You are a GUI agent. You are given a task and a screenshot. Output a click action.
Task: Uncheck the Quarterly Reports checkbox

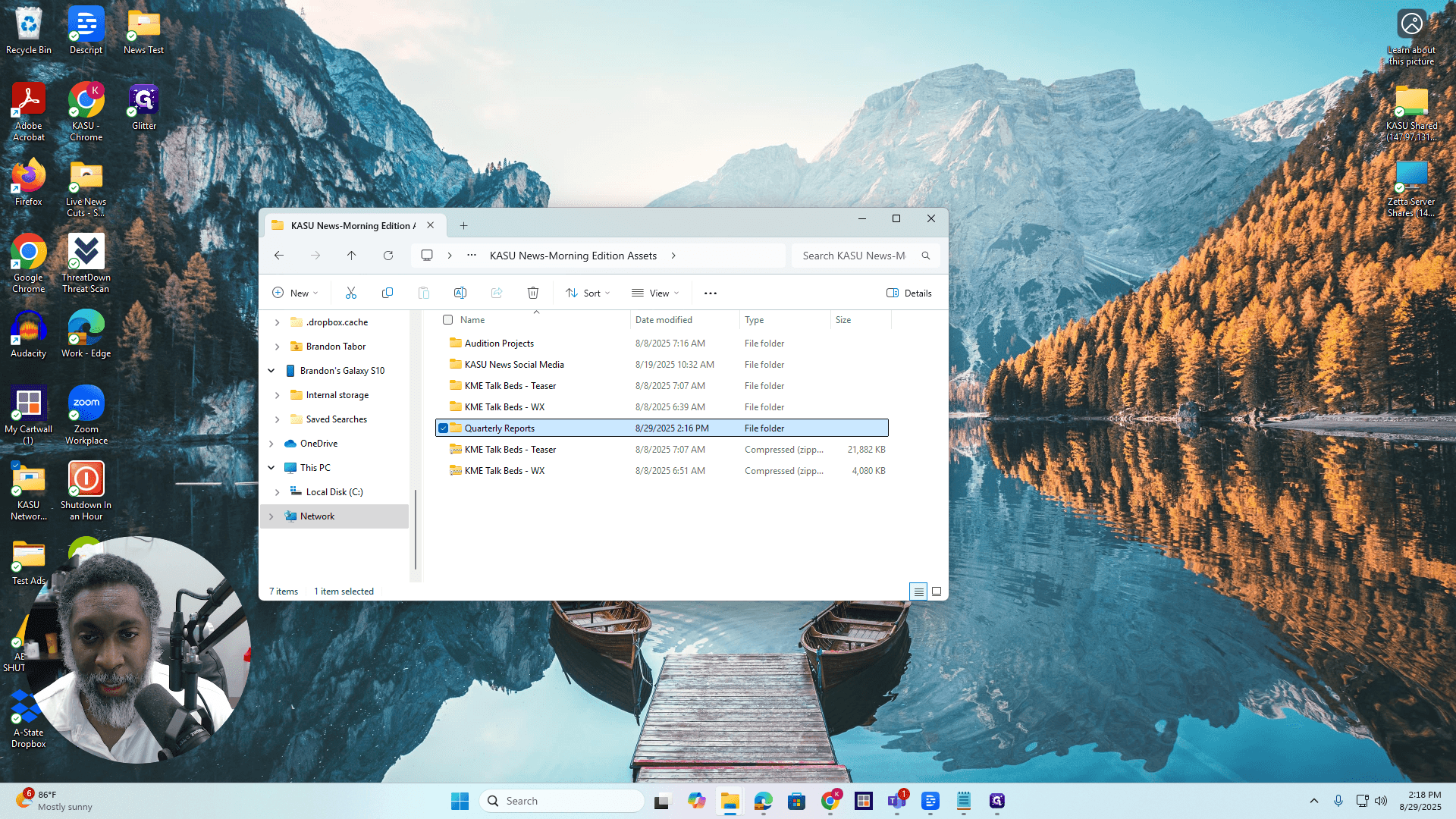443,428
